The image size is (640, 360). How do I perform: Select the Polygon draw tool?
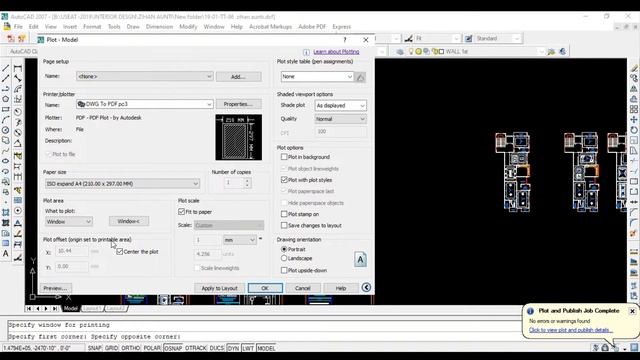click(6, 99)
